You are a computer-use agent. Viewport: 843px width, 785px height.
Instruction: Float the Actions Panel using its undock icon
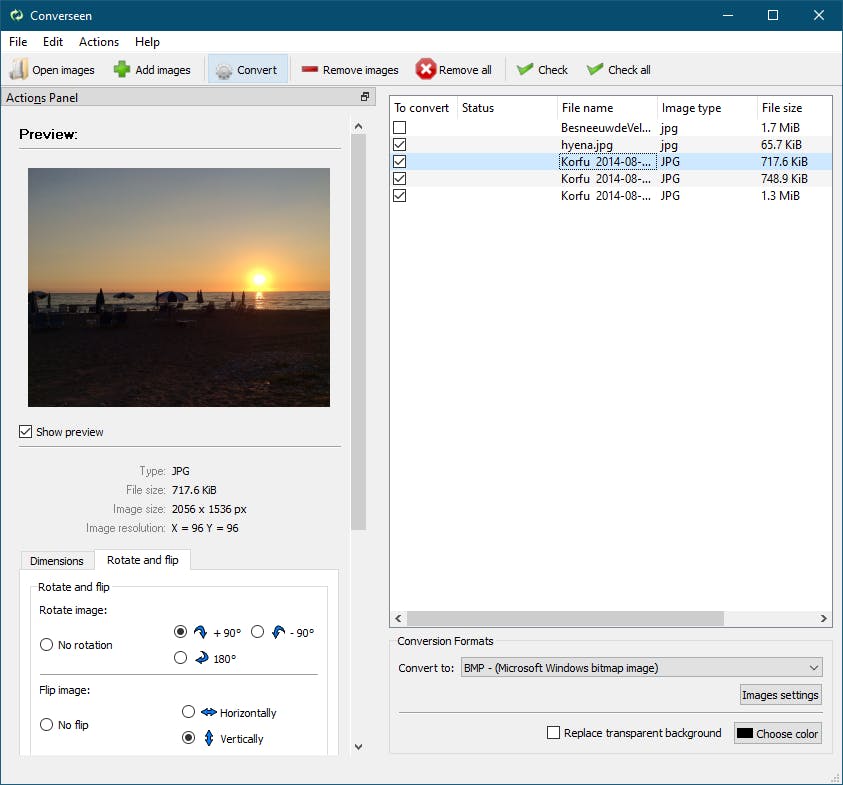coord(366,97)
